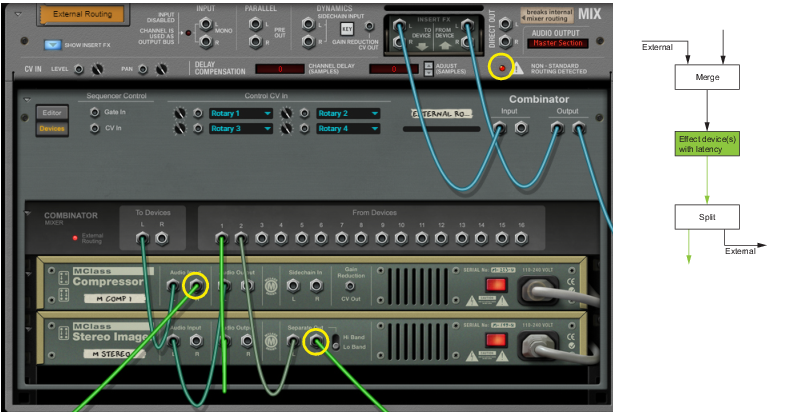Viewport: 801px width, 412px height.
Task: Click the Stereo Imager Separate Out L jack
Action: (293, 341)
